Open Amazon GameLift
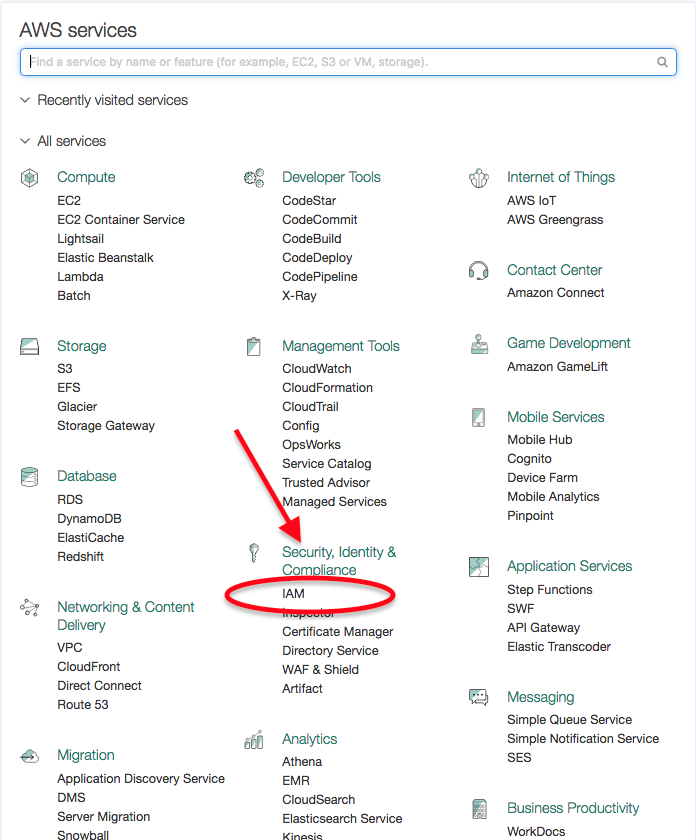 [x=557, y=367]
